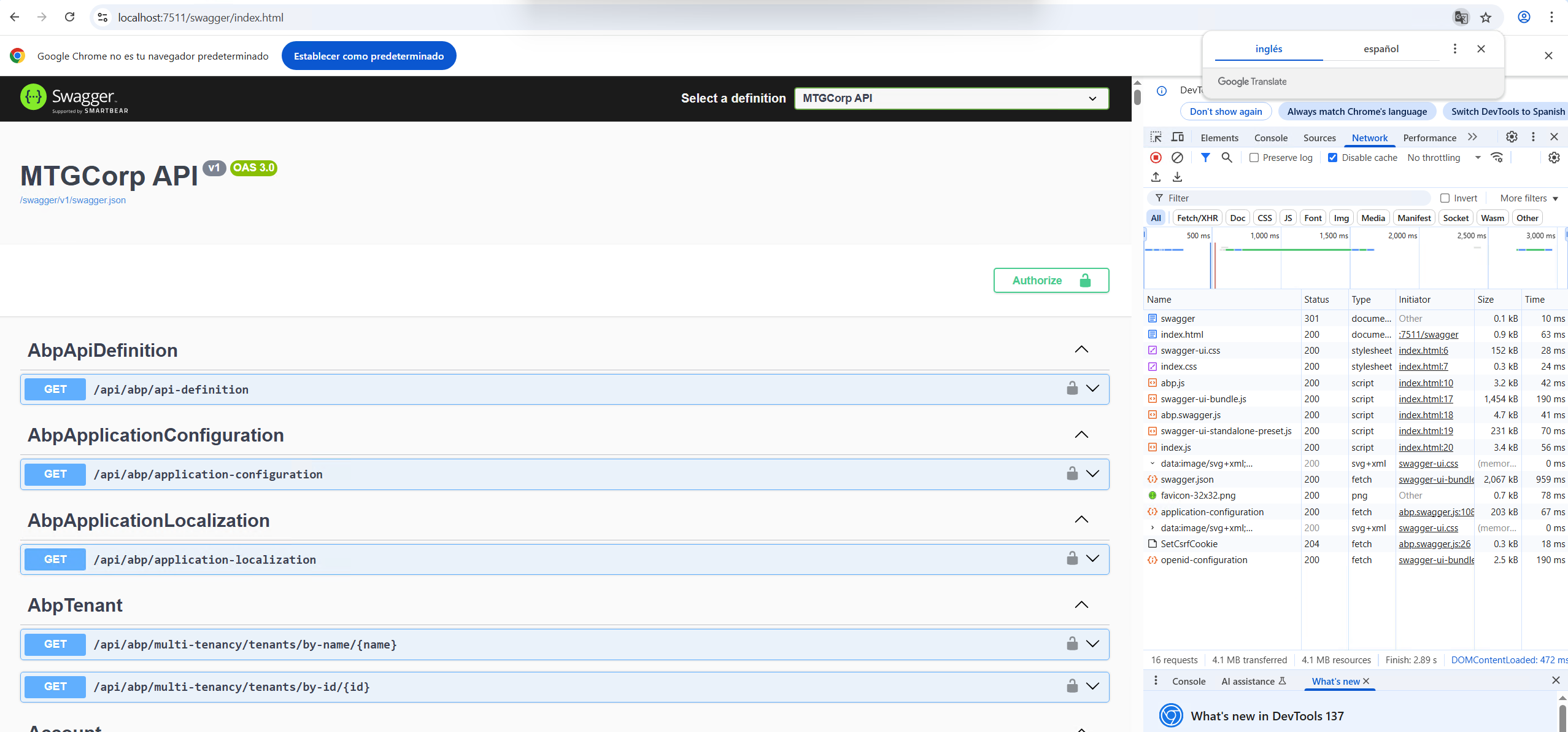Image resolution: width=1568 pixels, height=732 pixels.
Task: Open the No throttling dropdown
Action: click(x=1442, y=158)
